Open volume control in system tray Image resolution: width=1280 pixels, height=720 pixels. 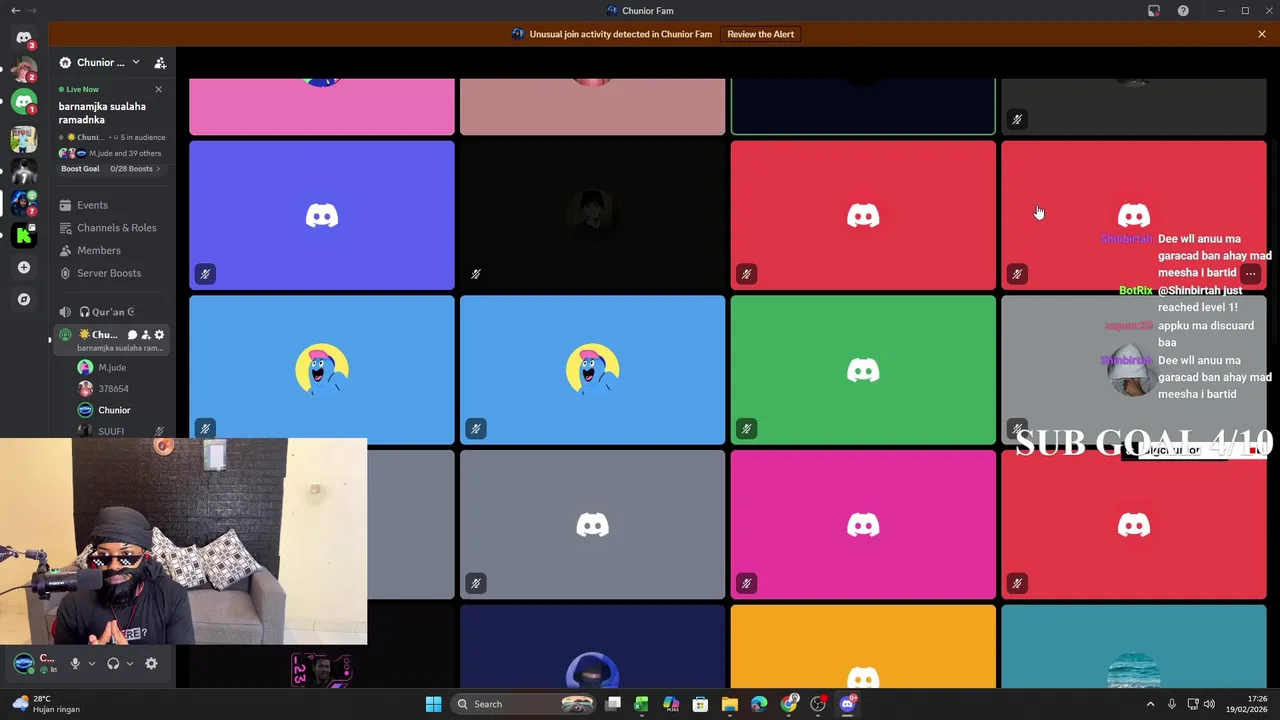(x=1209, y=704)
